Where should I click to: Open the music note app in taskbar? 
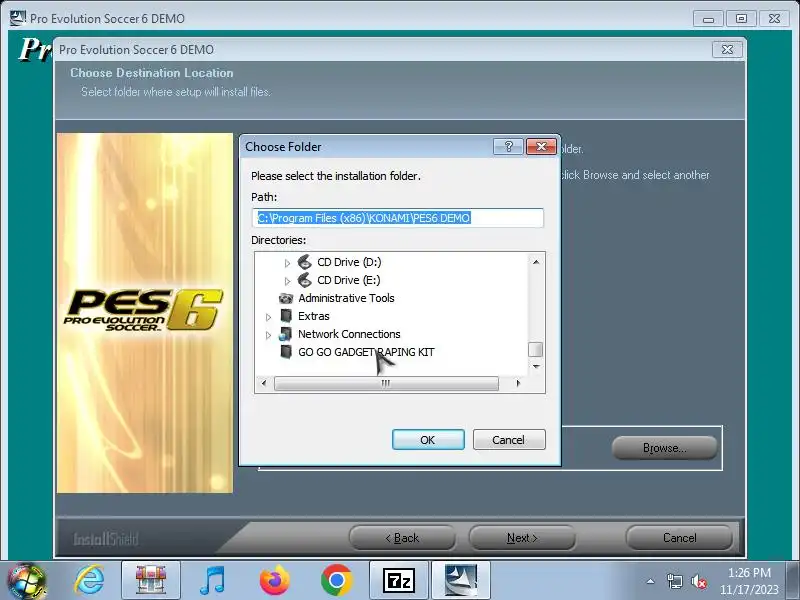coord(212,581)
